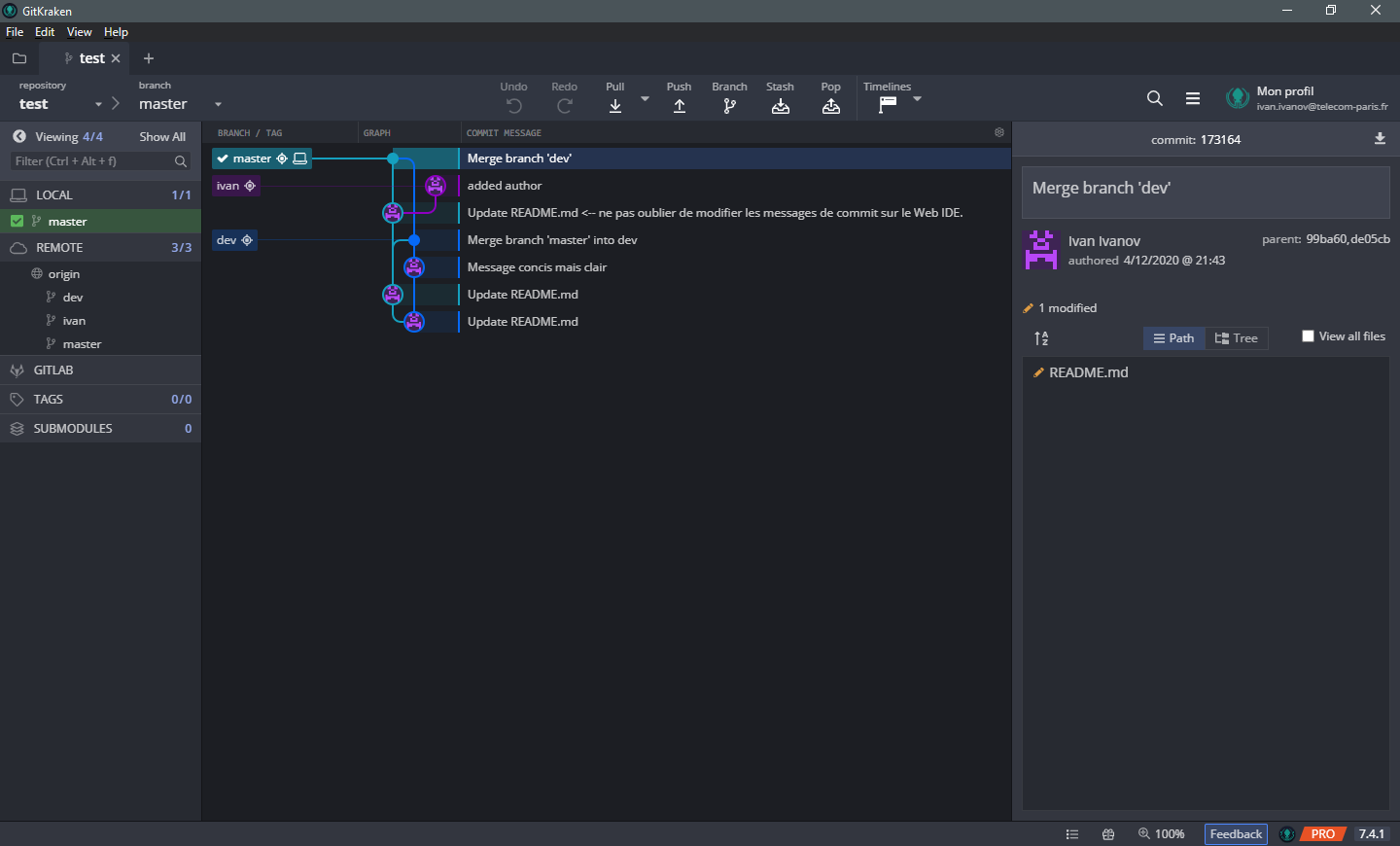Collapse the LOCAL section
The image size is (1400, 846).
101,194
